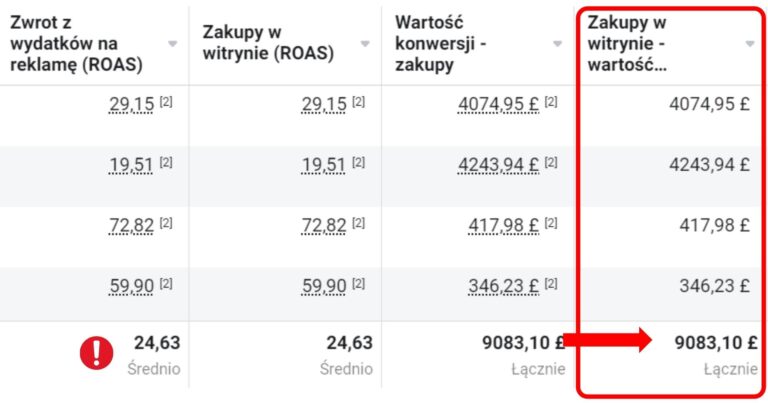Screen dimensions: 768x403
Task: Open dropdown arrow for Zakupy w witrynie - wartość
Action: [x=750, y=44]
